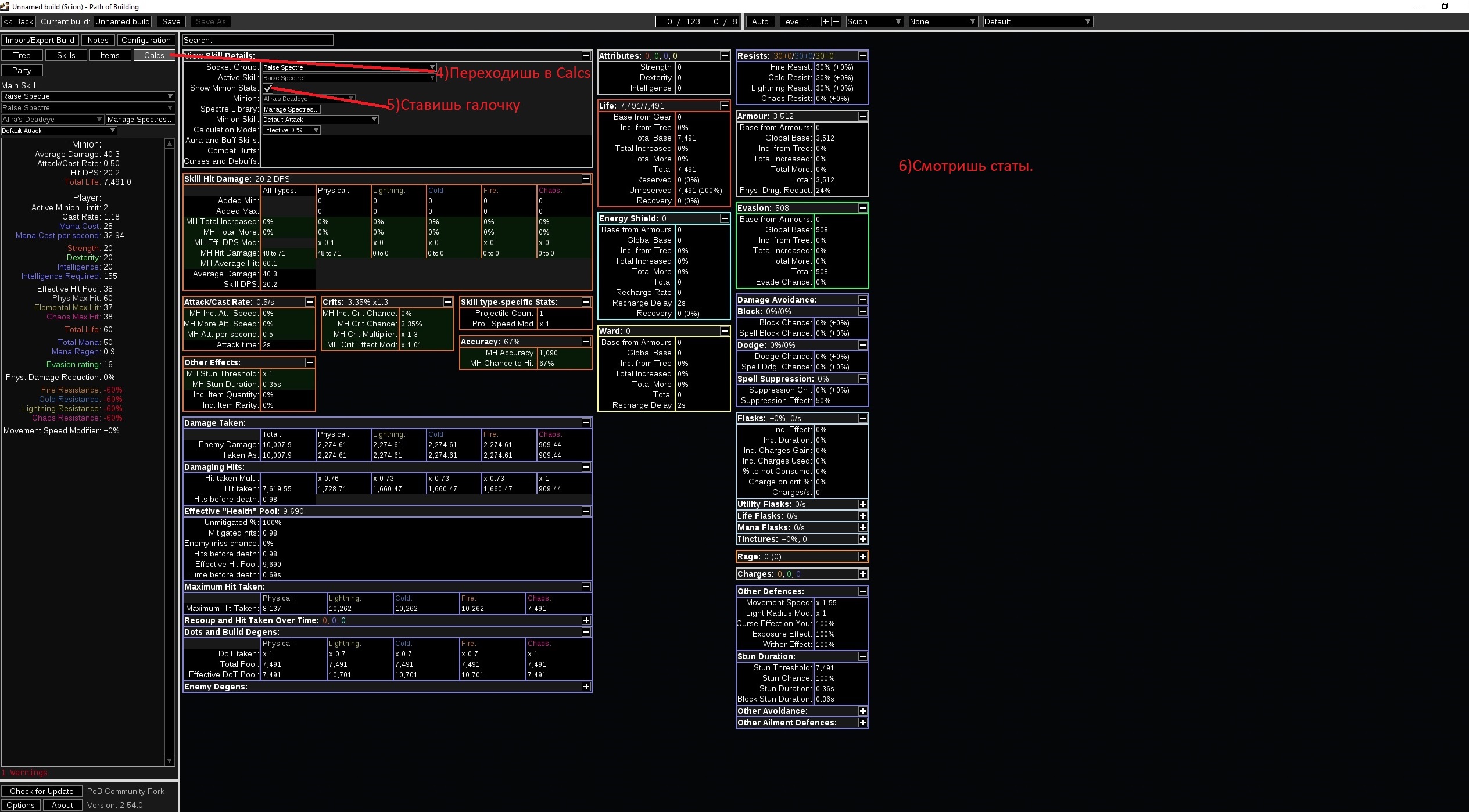Open the Socket Group dropdown
The height and width of the screenshot is (812, 1469).
point(349,67)
